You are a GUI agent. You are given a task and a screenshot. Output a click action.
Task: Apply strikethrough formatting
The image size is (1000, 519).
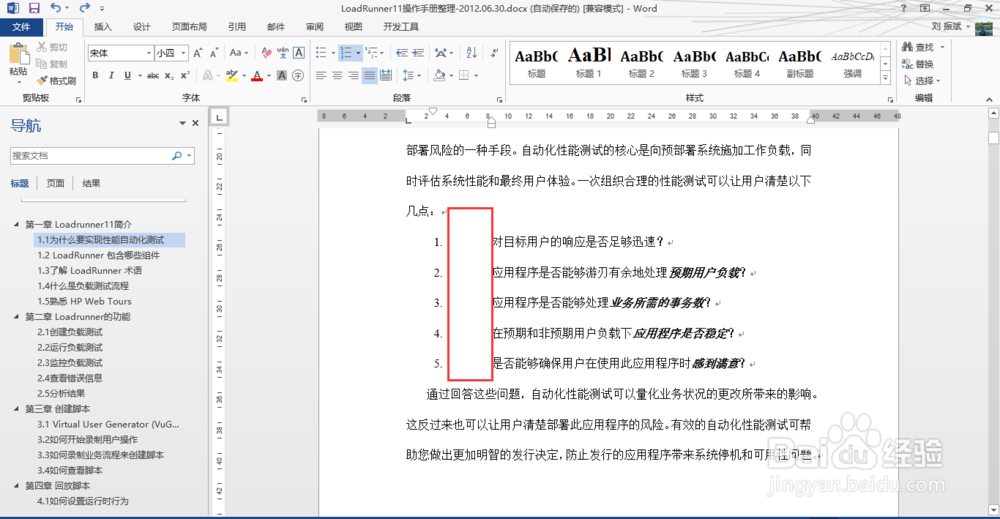153,76
